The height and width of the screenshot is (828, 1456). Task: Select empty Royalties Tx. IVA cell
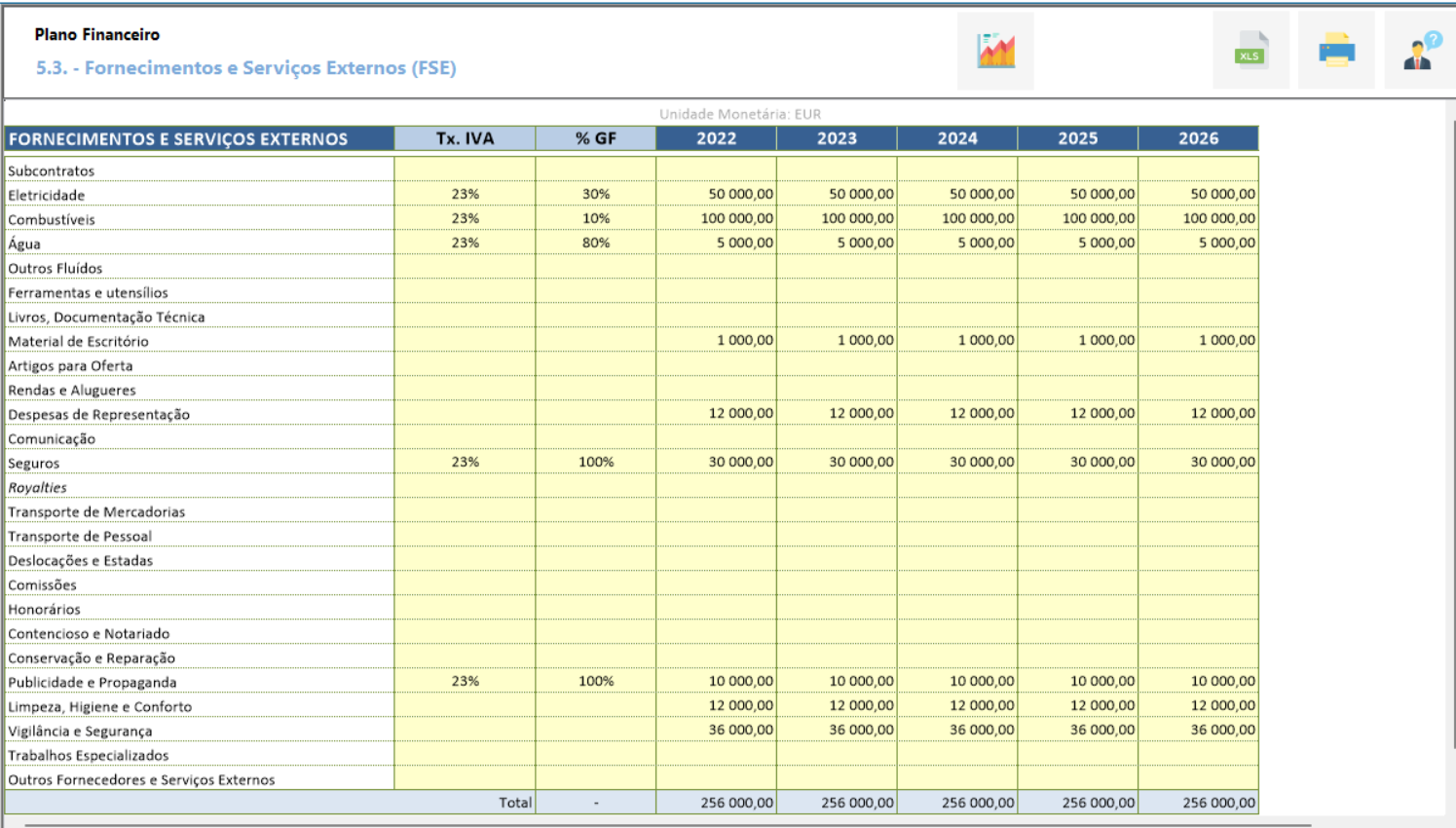(x=466, y=486)
